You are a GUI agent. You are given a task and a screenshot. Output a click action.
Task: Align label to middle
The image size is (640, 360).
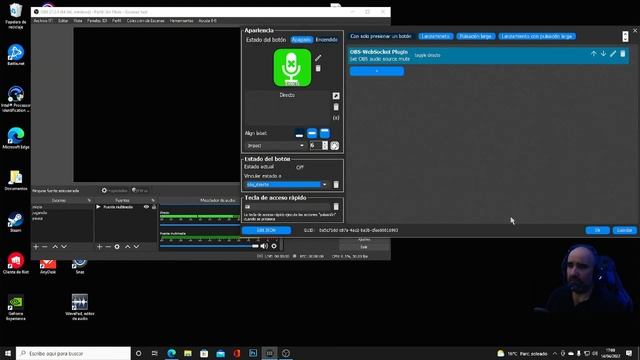(312, 133)
